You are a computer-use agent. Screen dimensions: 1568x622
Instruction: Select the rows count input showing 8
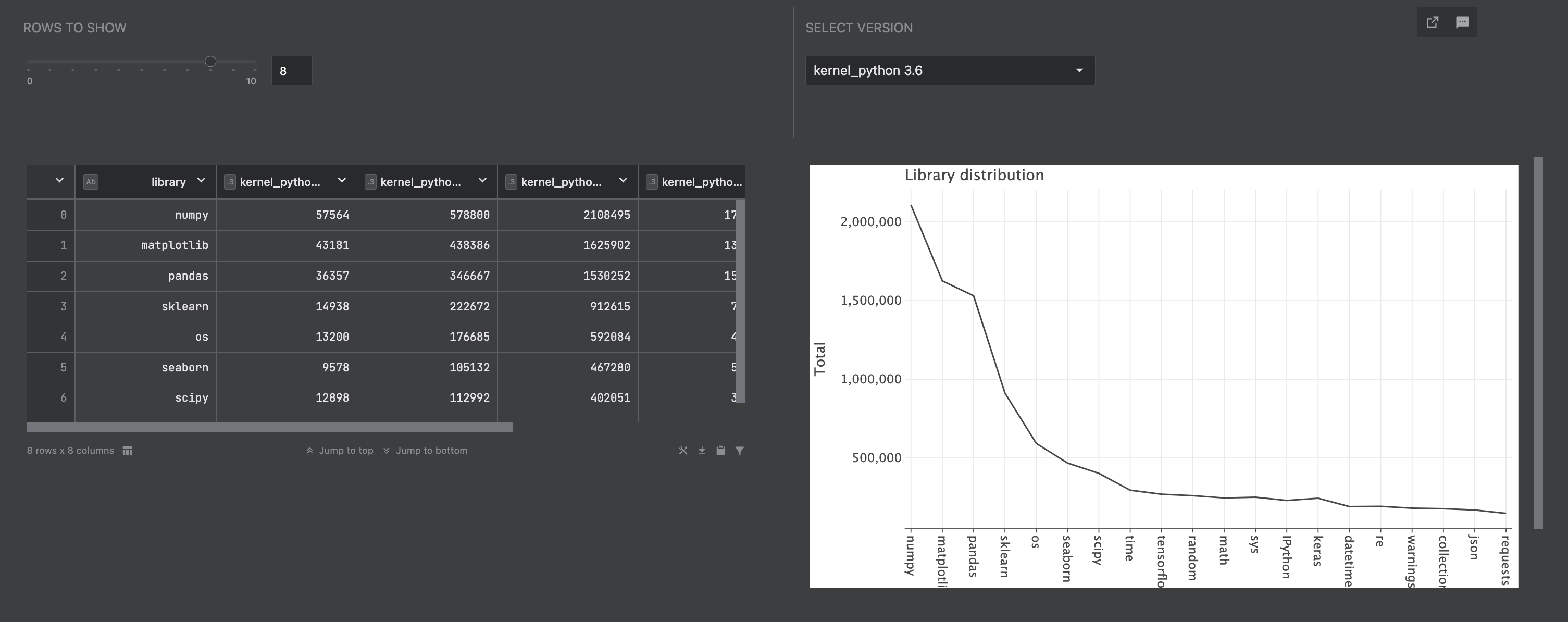[x=291, y=70]
